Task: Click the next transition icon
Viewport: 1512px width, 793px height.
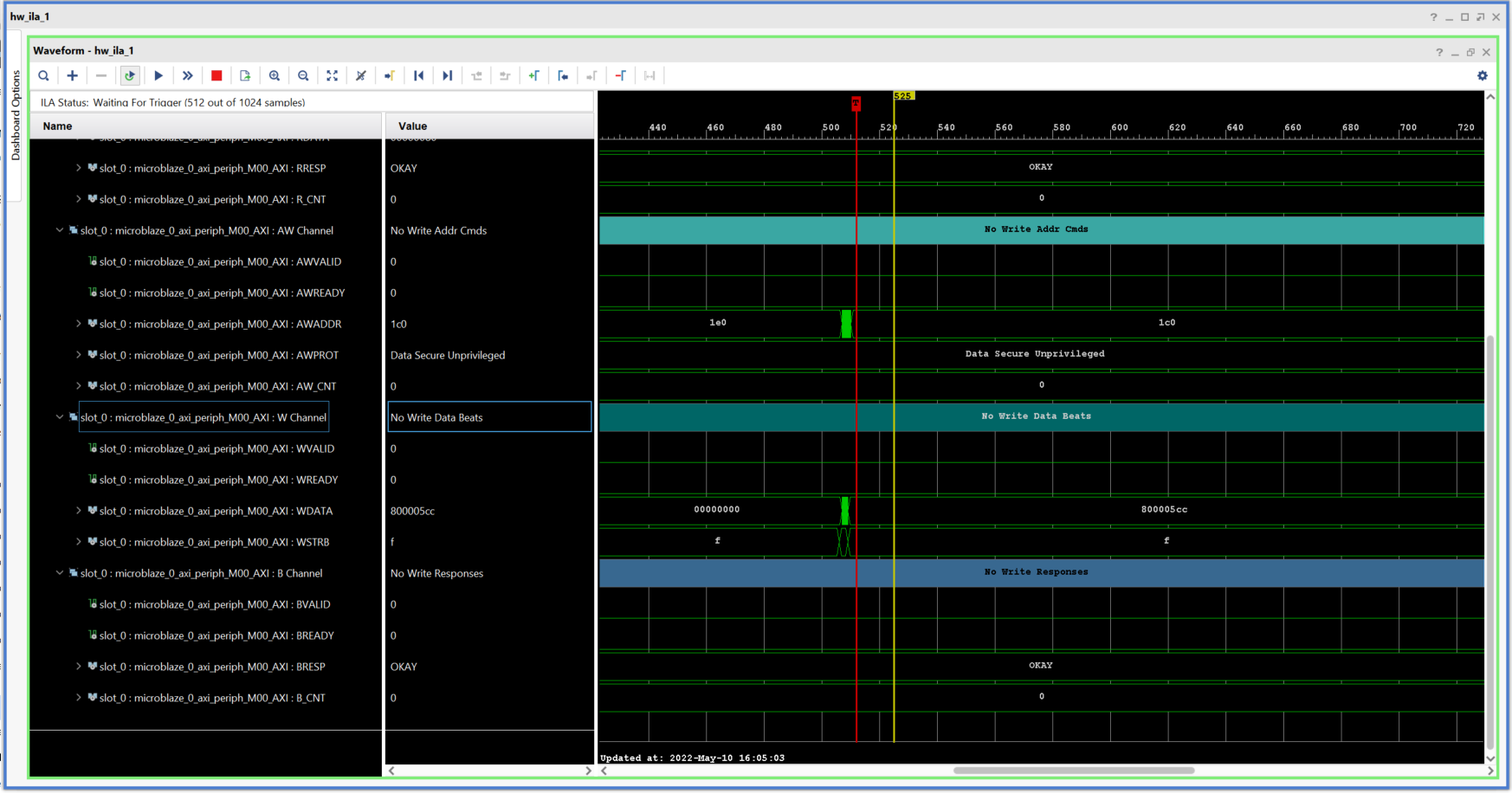Action: (505, 76)
